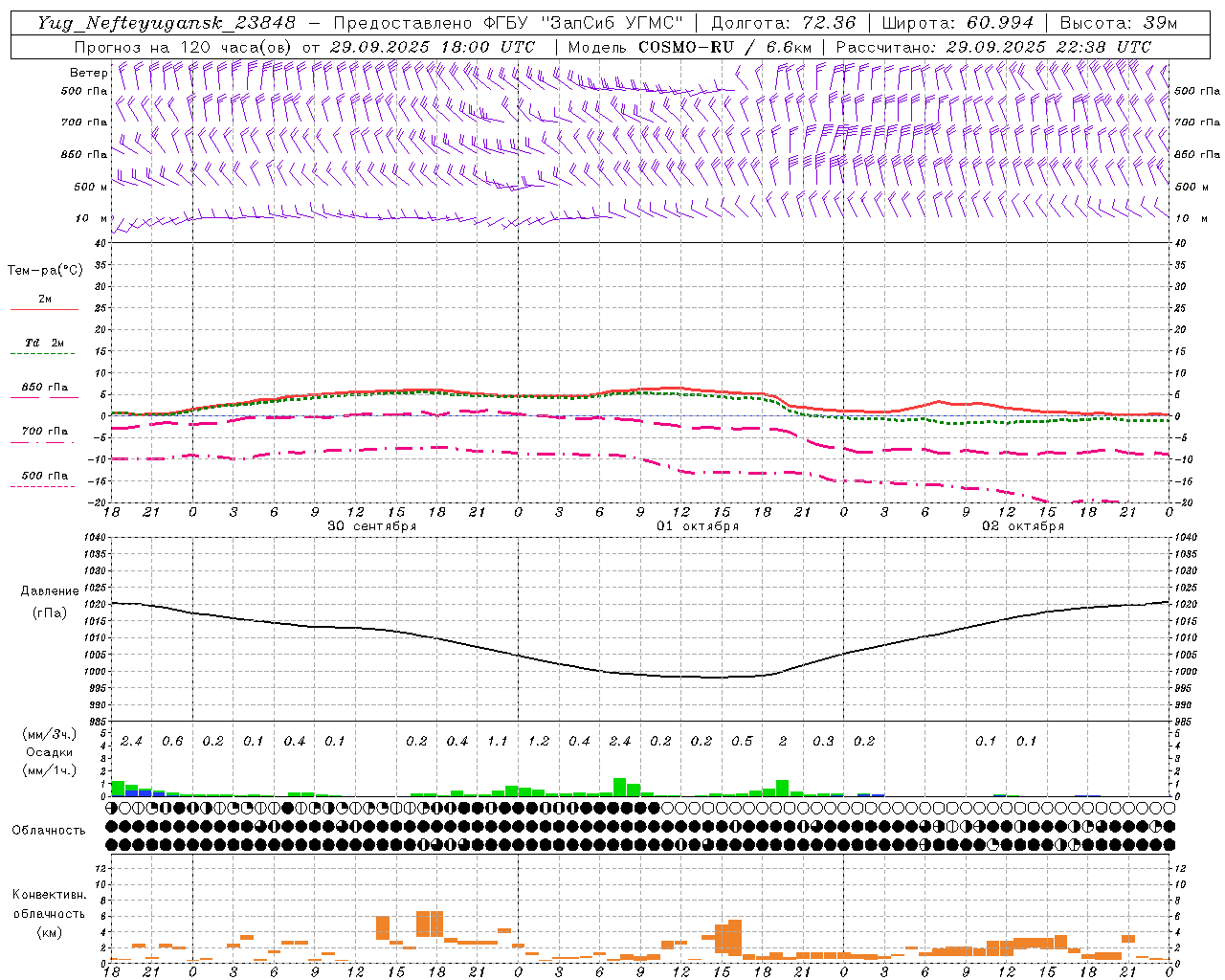Click the 1.1 three-hour precipitation value
This screenshot has width=1225, height=980.
pos(498,741)
